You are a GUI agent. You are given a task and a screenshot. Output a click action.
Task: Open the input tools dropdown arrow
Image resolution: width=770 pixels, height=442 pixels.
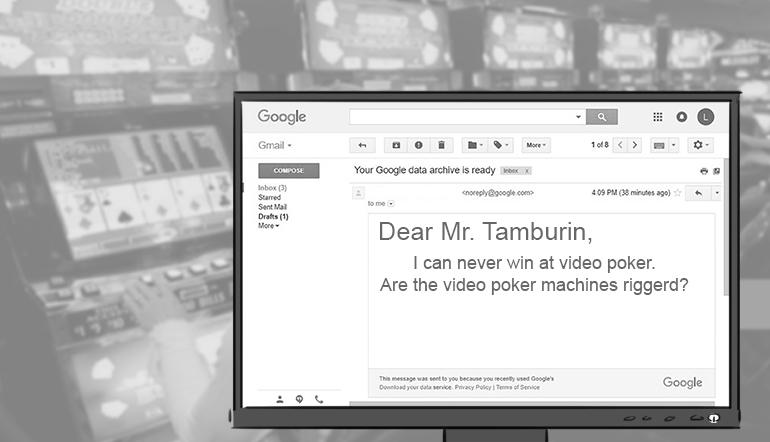coord(673,145)
